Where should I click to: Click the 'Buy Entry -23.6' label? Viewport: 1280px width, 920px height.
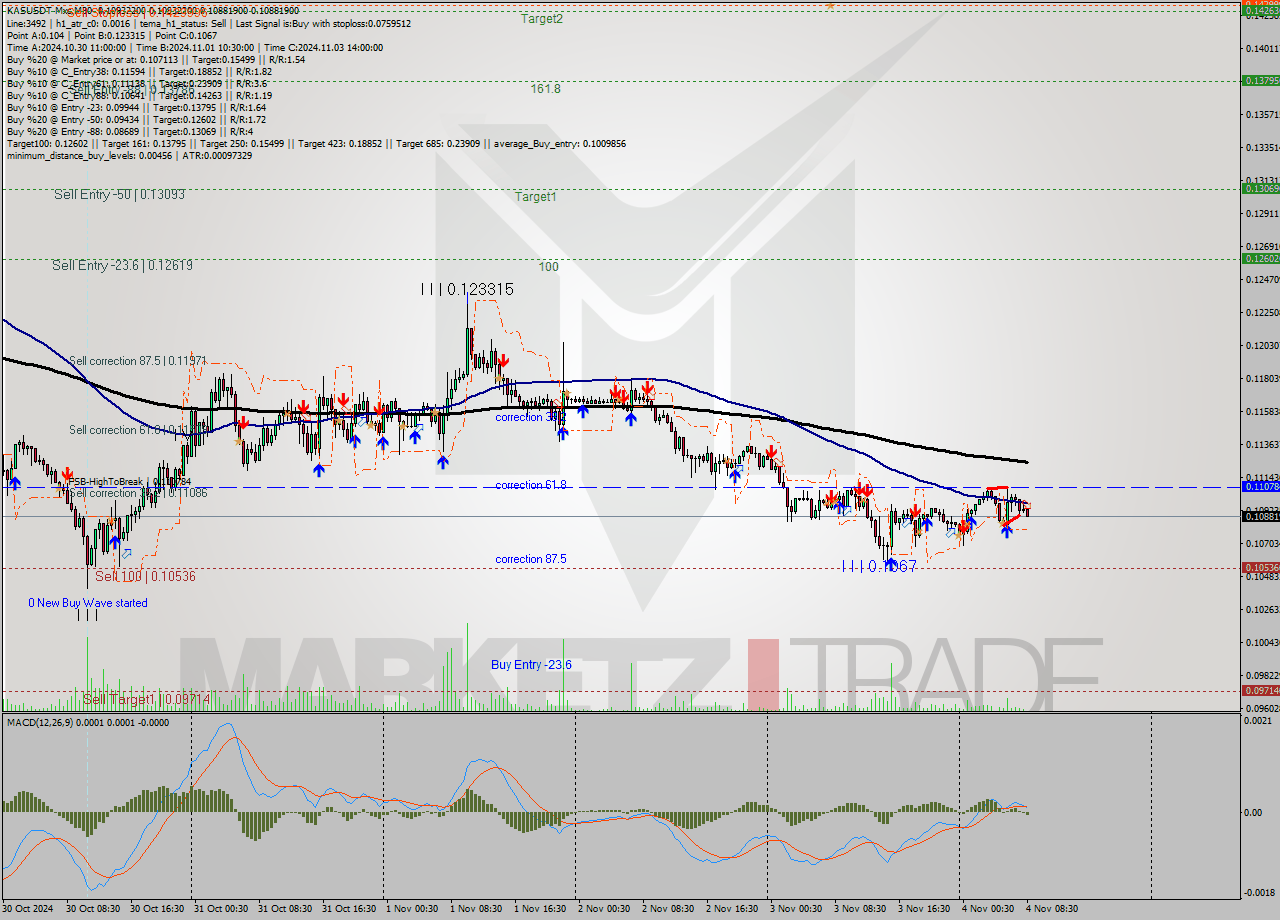tap(531, 664)
